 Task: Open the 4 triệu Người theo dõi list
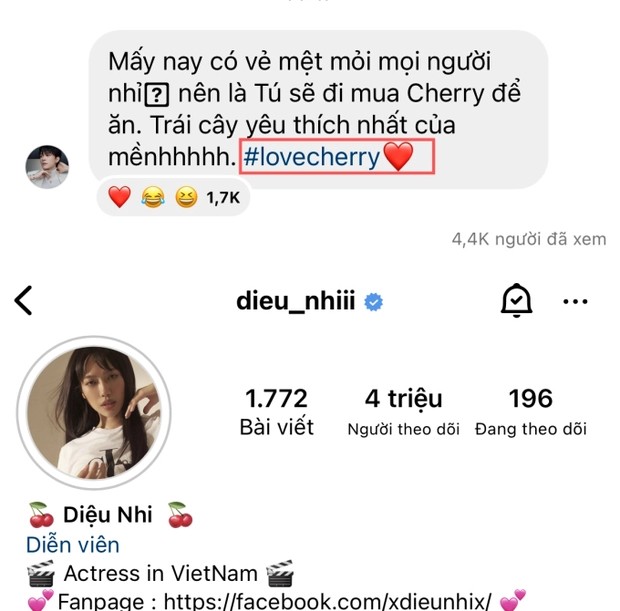coord(403,412)
